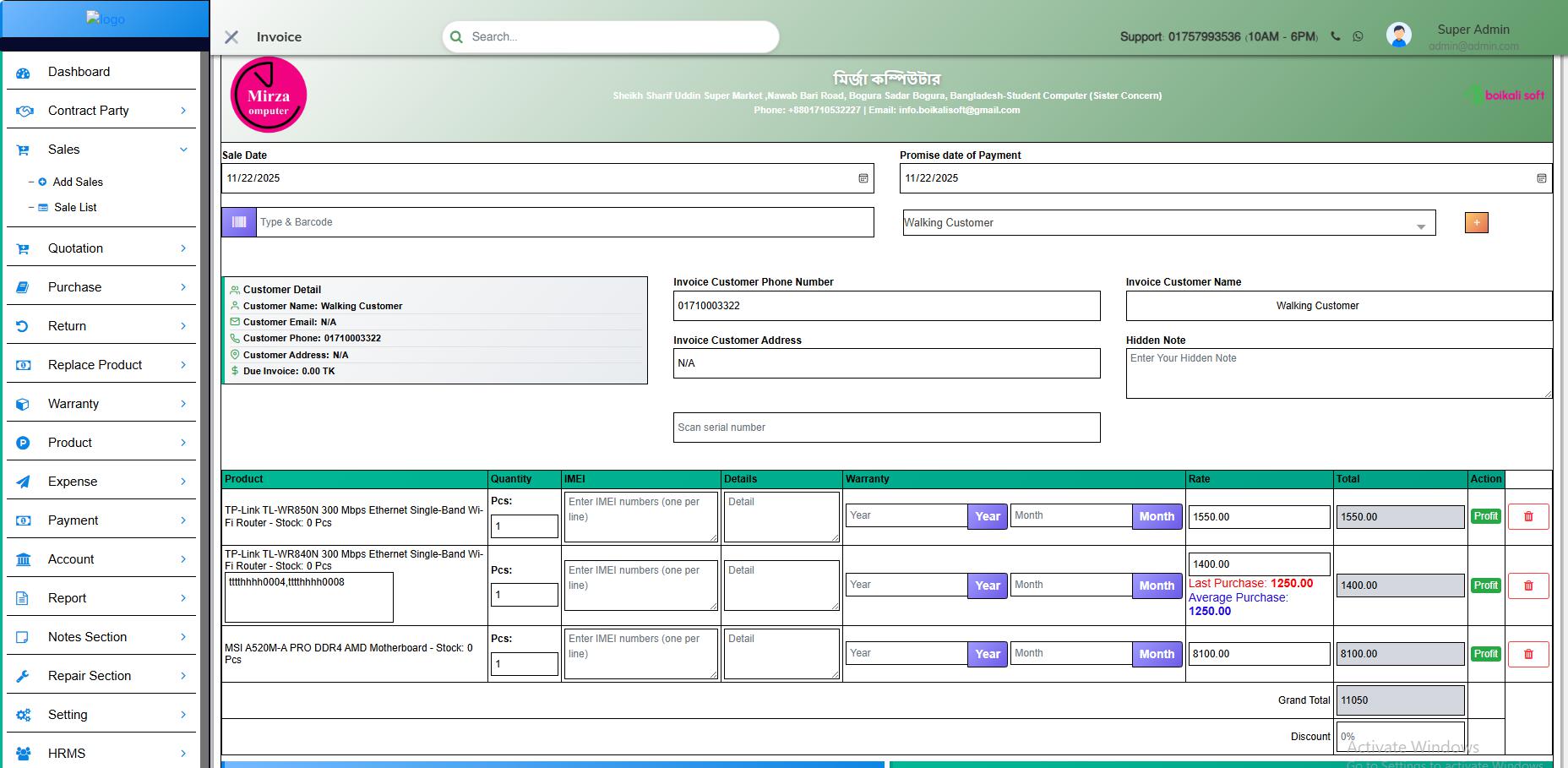Select Add Sales under Sales menu
1568x768 pixels.
pos(78,182)
